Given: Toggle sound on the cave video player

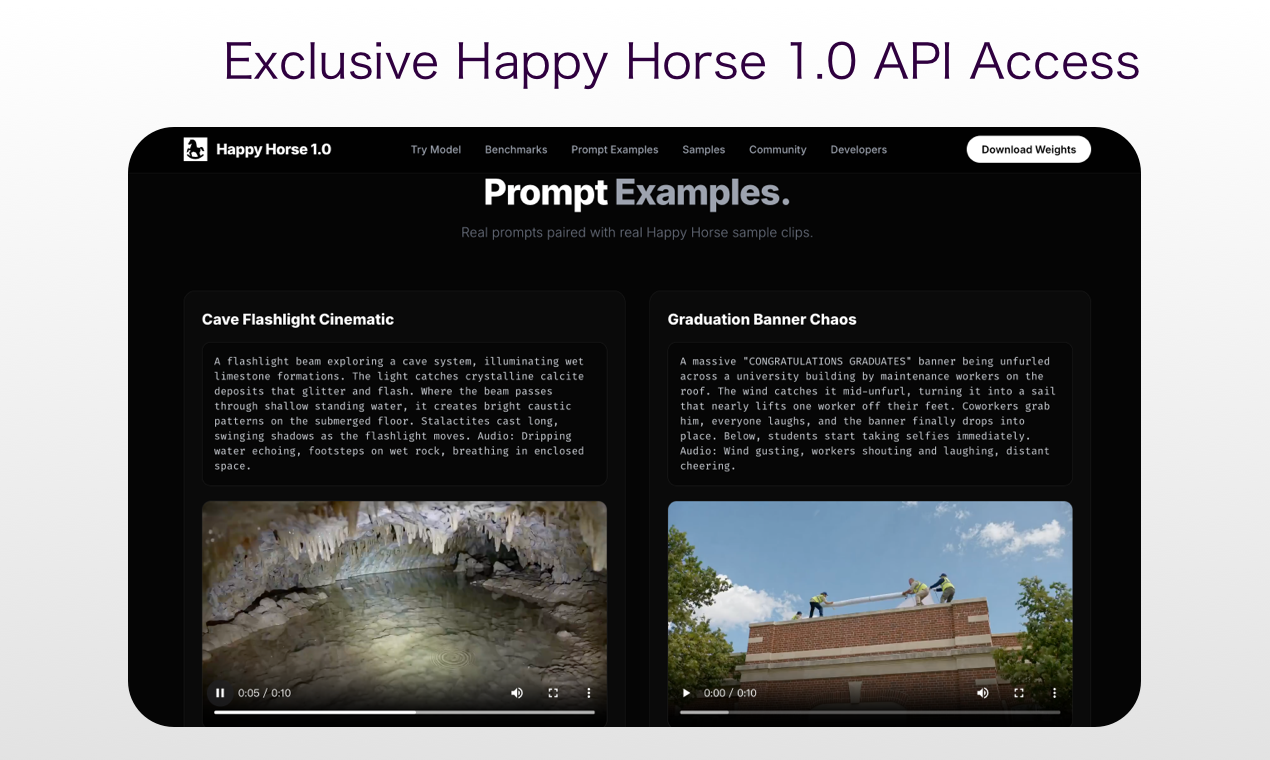Looking at the screenshot, I should click(x=517, y=692).
